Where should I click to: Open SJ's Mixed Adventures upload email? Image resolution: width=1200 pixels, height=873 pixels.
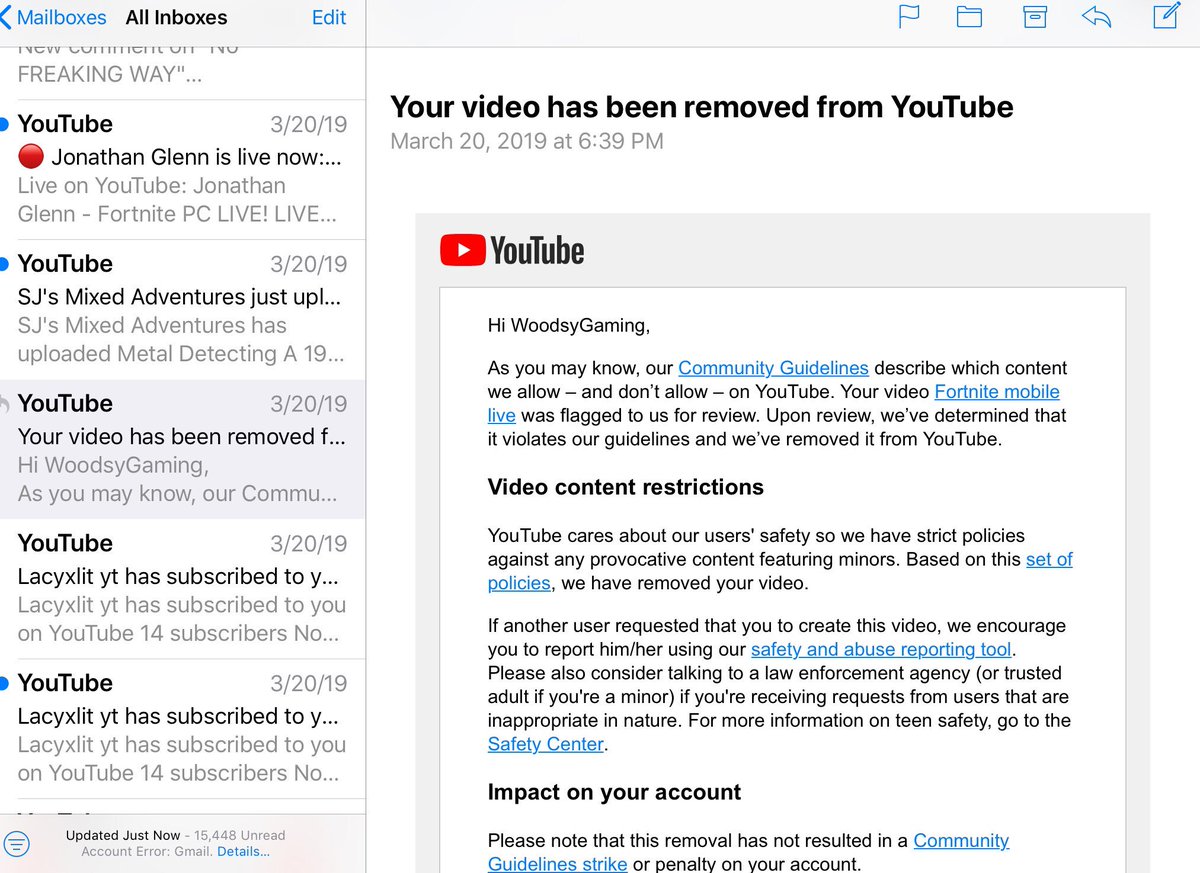[182, 309]
